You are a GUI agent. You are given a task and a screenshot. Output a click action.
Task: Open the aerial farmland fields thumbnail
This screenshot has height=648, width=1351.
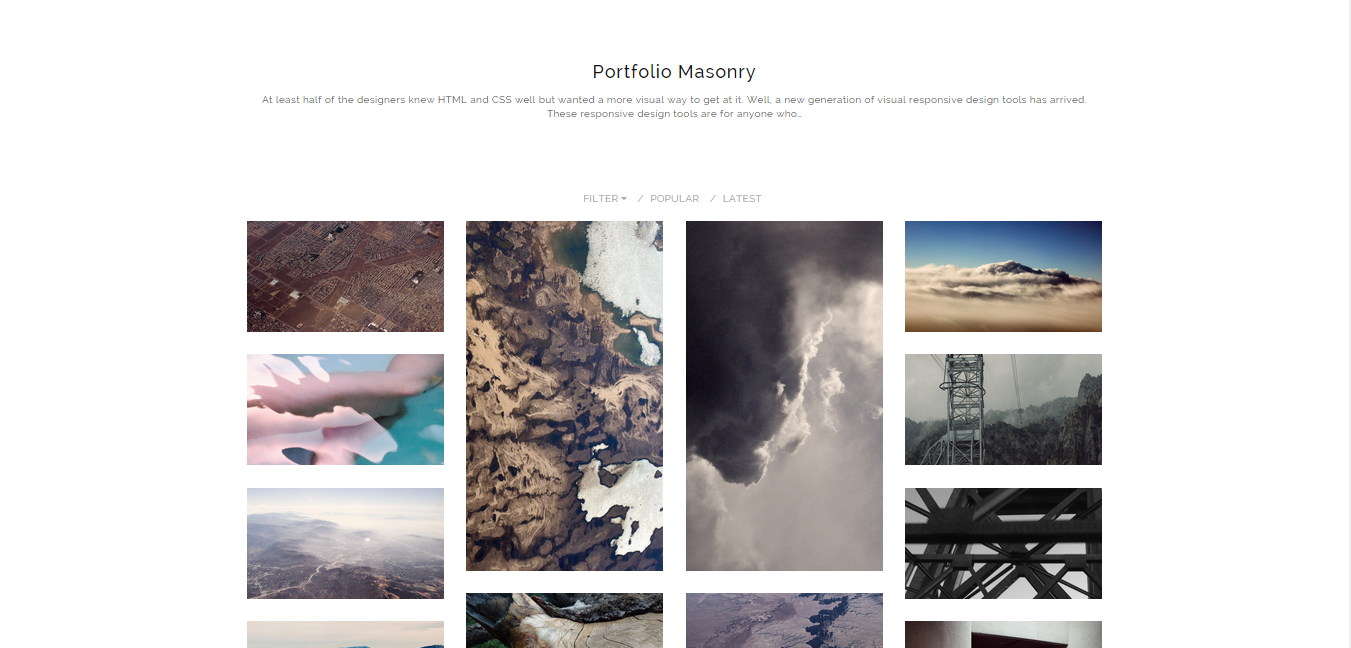pyautogui.click(x=345, y=276)
